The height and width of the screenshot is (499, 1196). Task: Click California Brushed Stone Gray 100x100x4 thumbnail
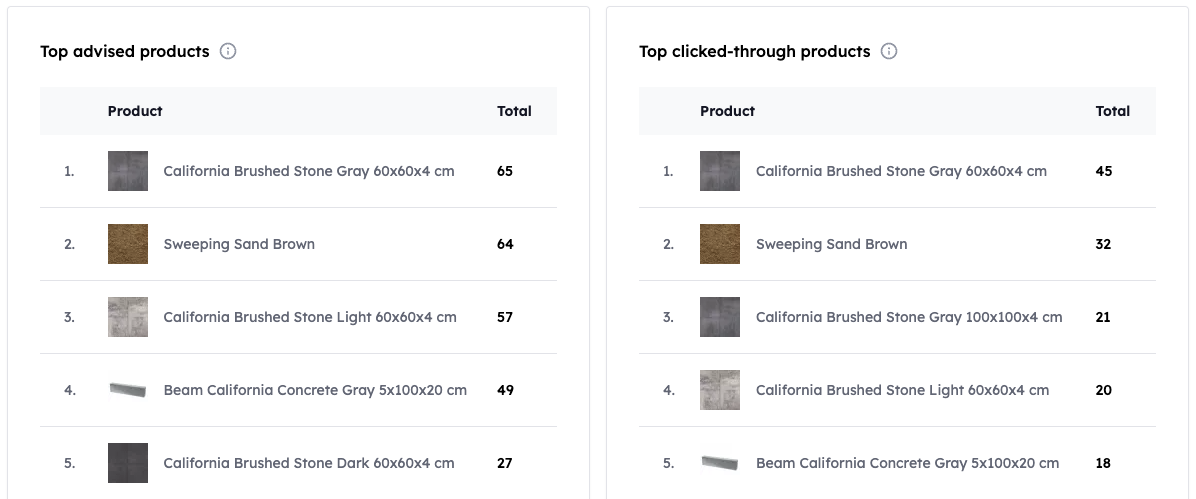[x=720, y=317]
